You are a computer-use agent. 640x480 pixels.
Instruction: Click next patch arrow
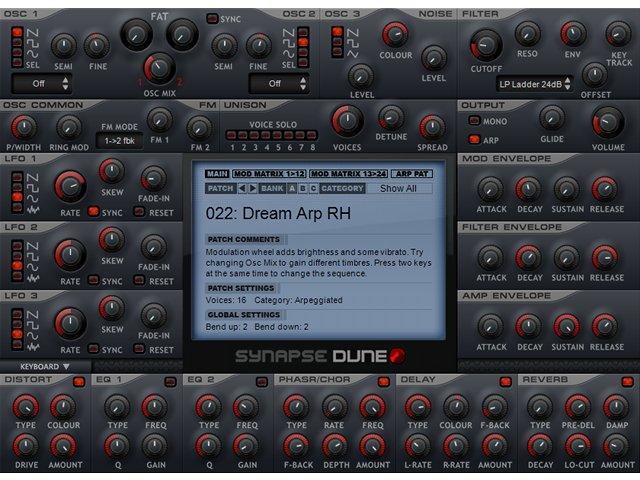click(x=253, y=188)
